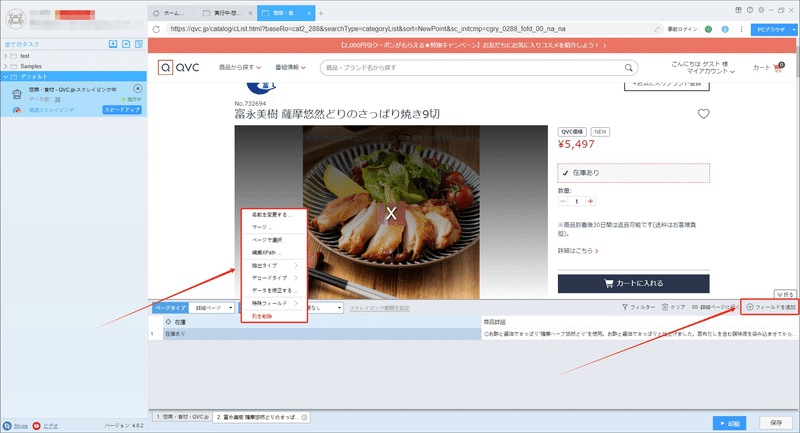Close the 実行中 tab
800x433 pixels.
click(x=250, y=13)
